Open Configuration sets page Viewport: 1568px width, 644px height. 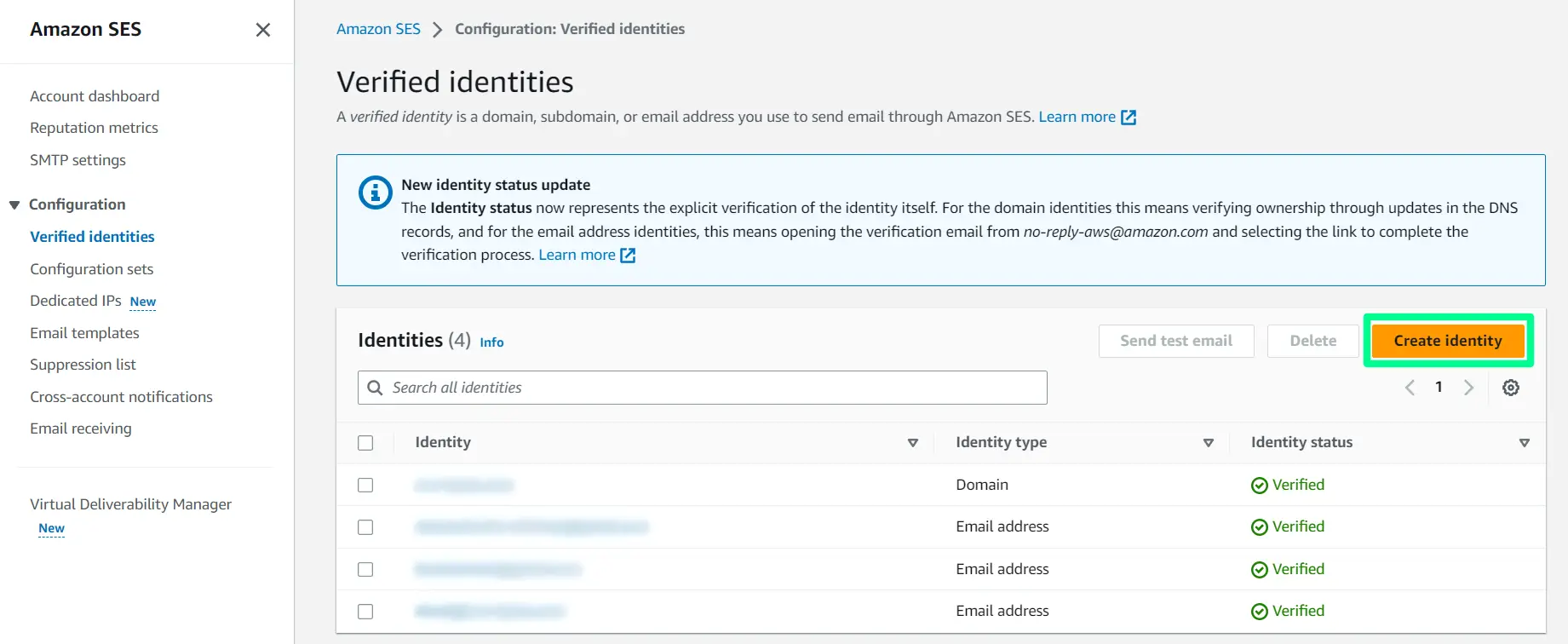91,269
